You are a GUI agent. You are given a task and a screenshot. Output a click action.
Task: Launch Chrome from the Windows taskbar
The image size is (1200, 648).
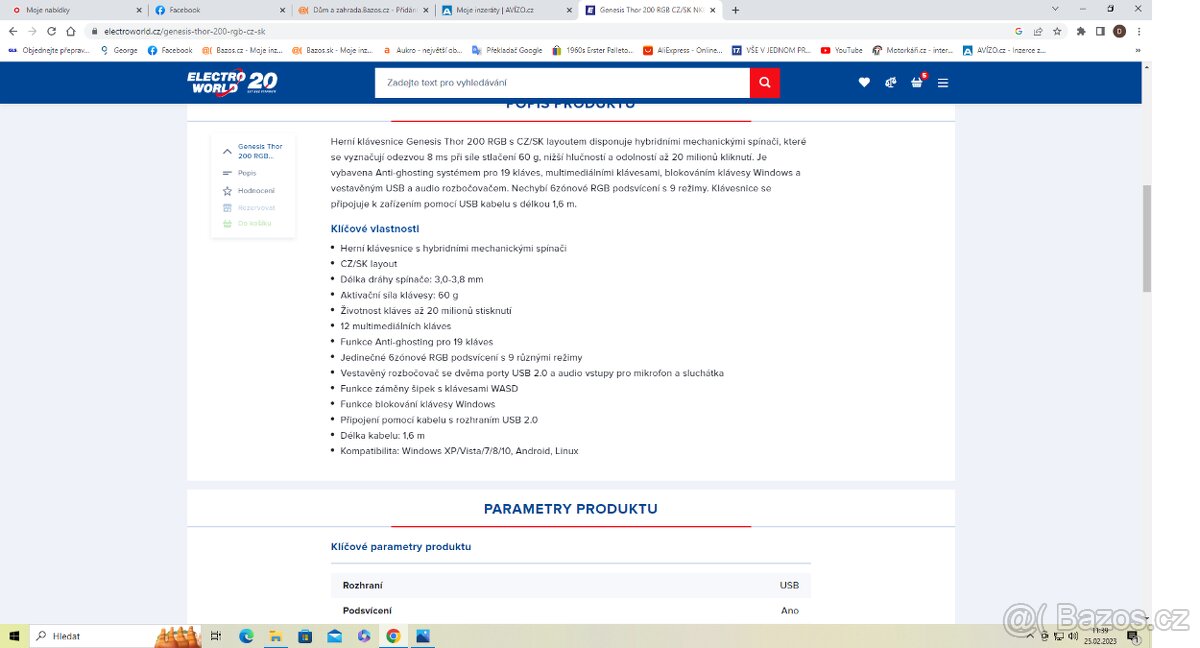392,635
